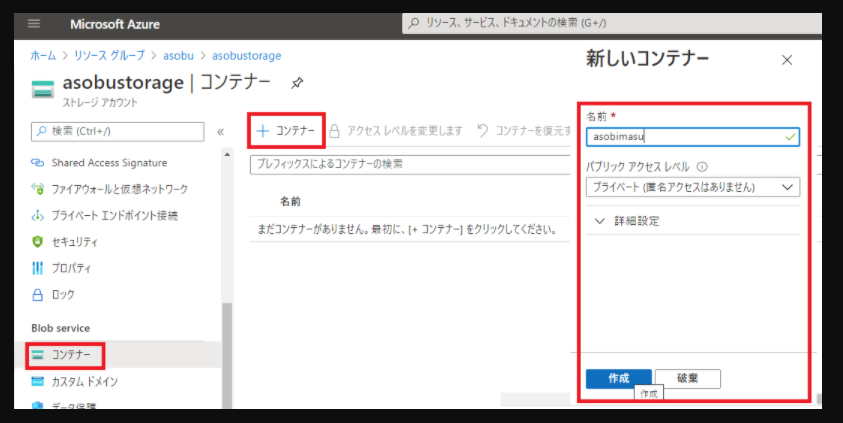Click the Microsoft Azure title
Screen dimensions: 843x423
pos(115,24)
